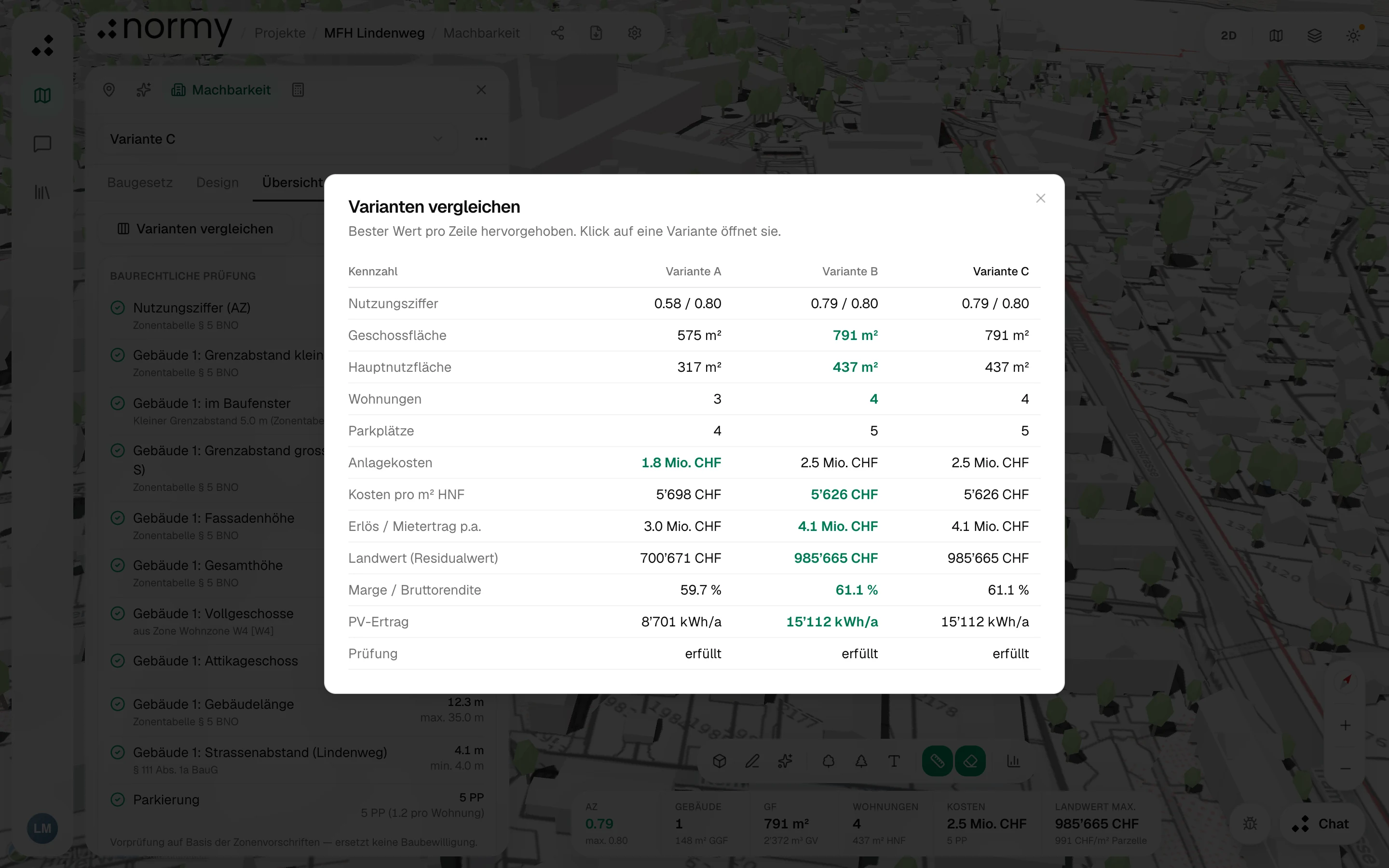Select the Übersicht tab

(292, 183)
